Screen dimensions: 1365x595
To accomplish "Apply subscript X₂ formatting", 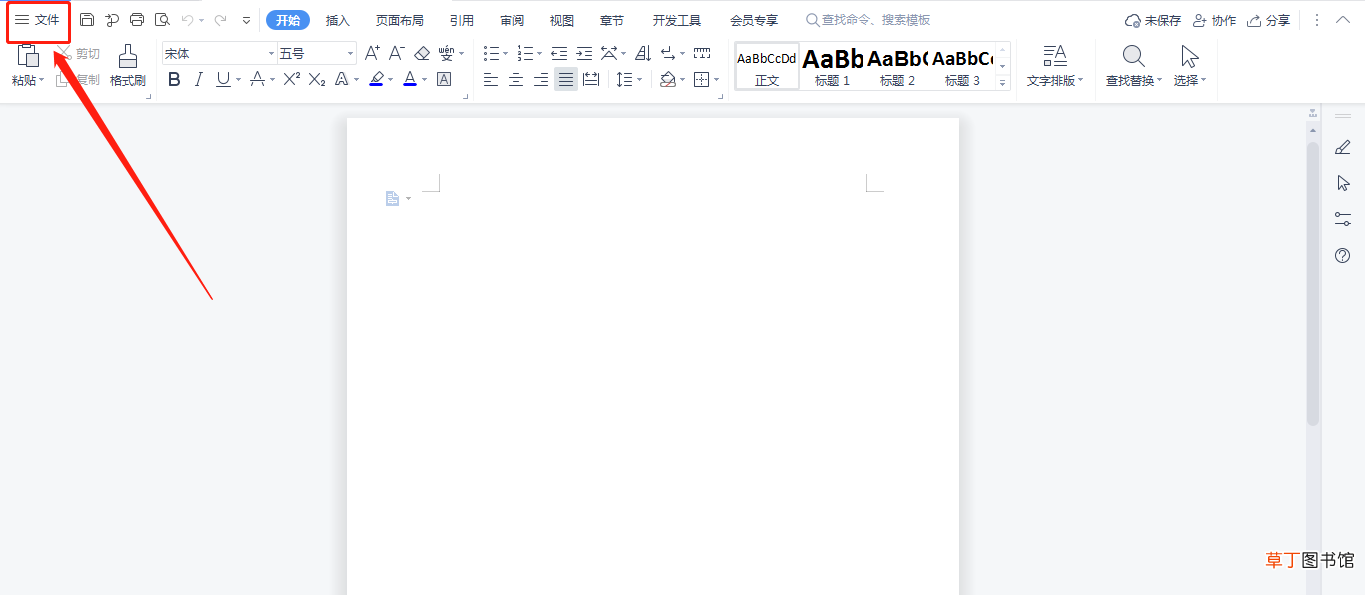I will tap(317, 79).
